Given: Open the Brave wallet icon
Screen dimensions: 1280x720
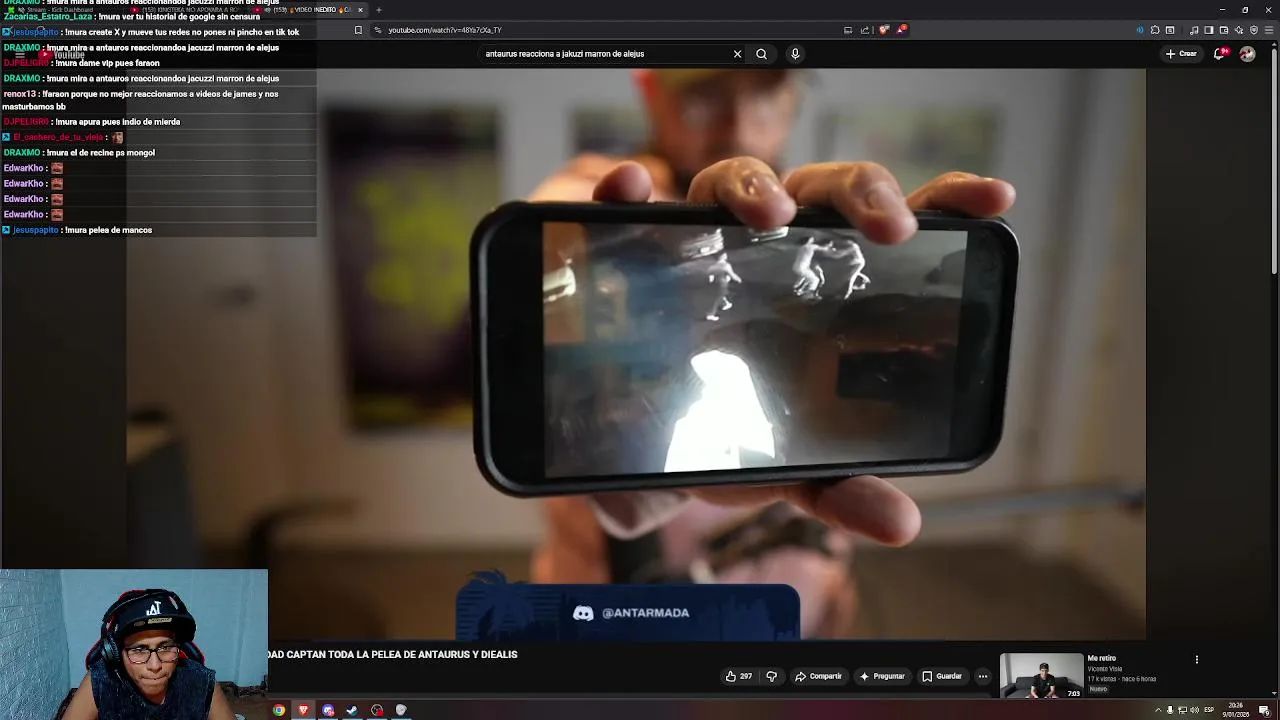Looking at the screenshot, I should 1223,30.
